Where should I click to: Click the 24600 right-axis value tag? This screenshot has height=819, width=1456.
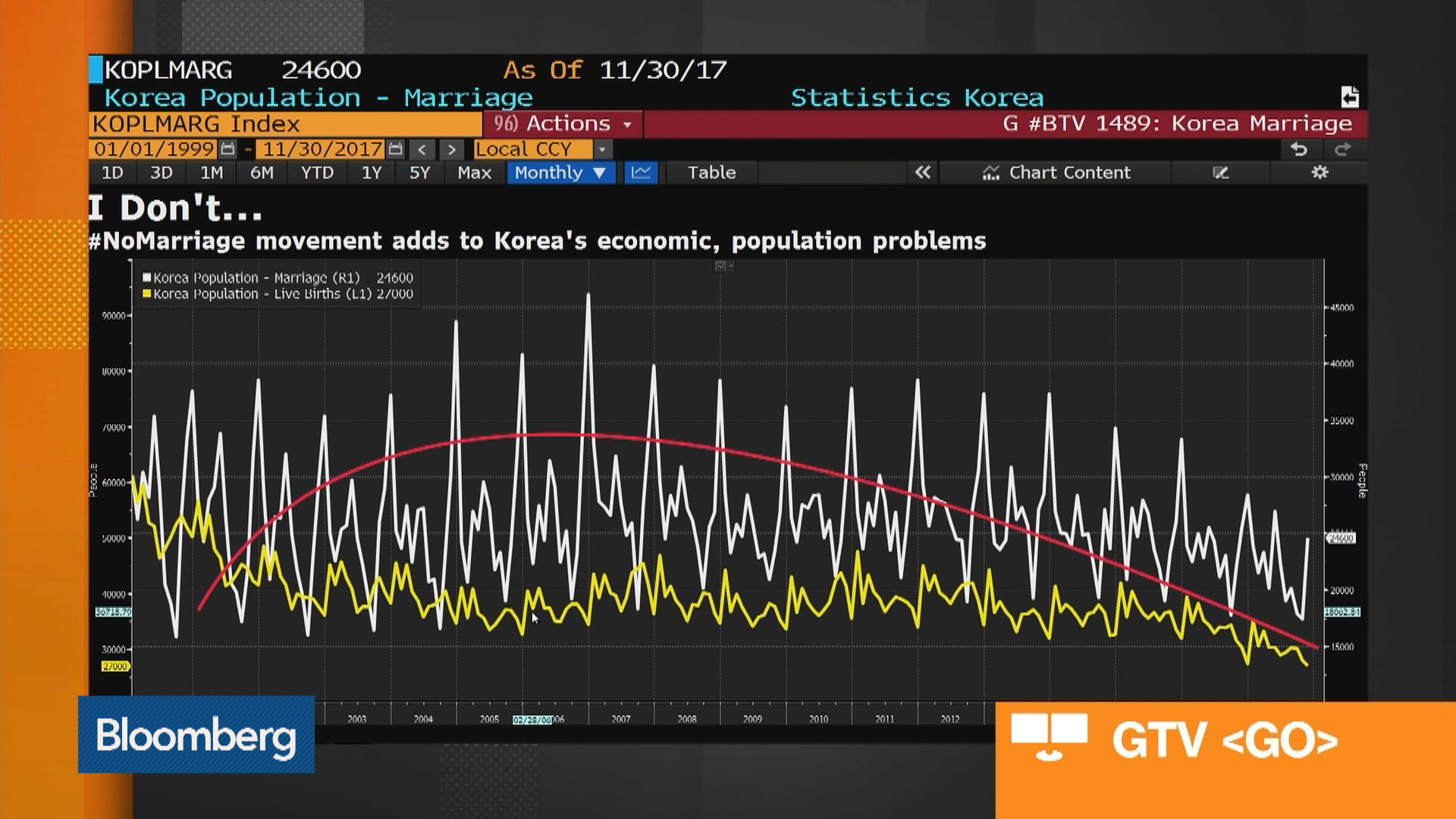pyautogui.click(x=1341, y=538)
